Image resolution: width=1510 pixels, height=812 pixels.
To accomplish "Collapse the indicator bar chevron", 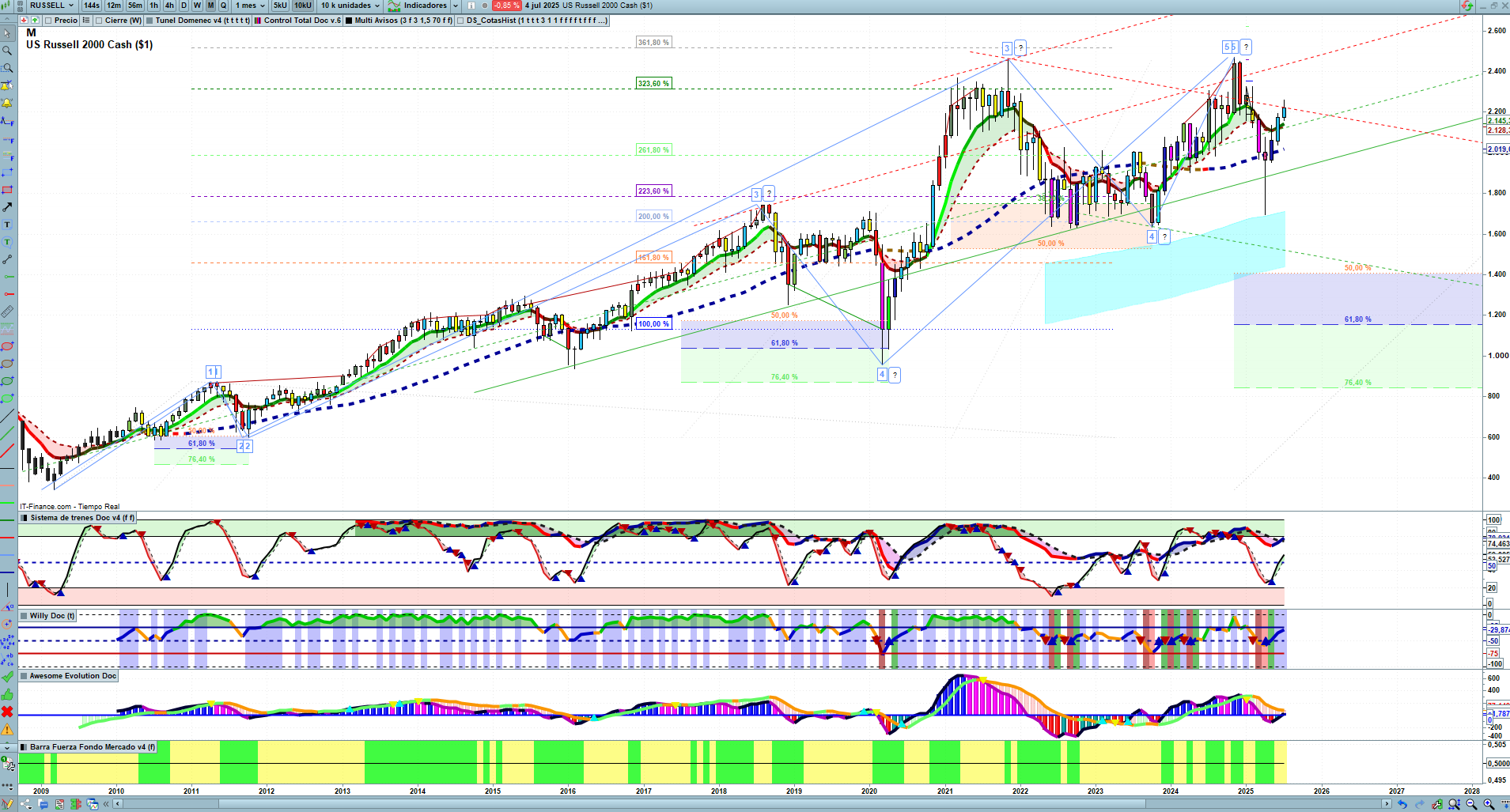I will click(7, 21).
